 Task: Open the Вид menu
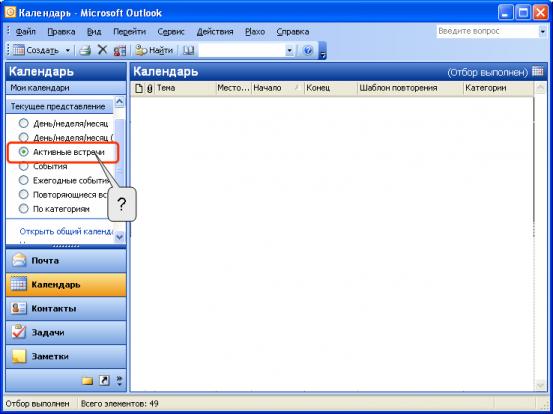click(x=94, y=32)
